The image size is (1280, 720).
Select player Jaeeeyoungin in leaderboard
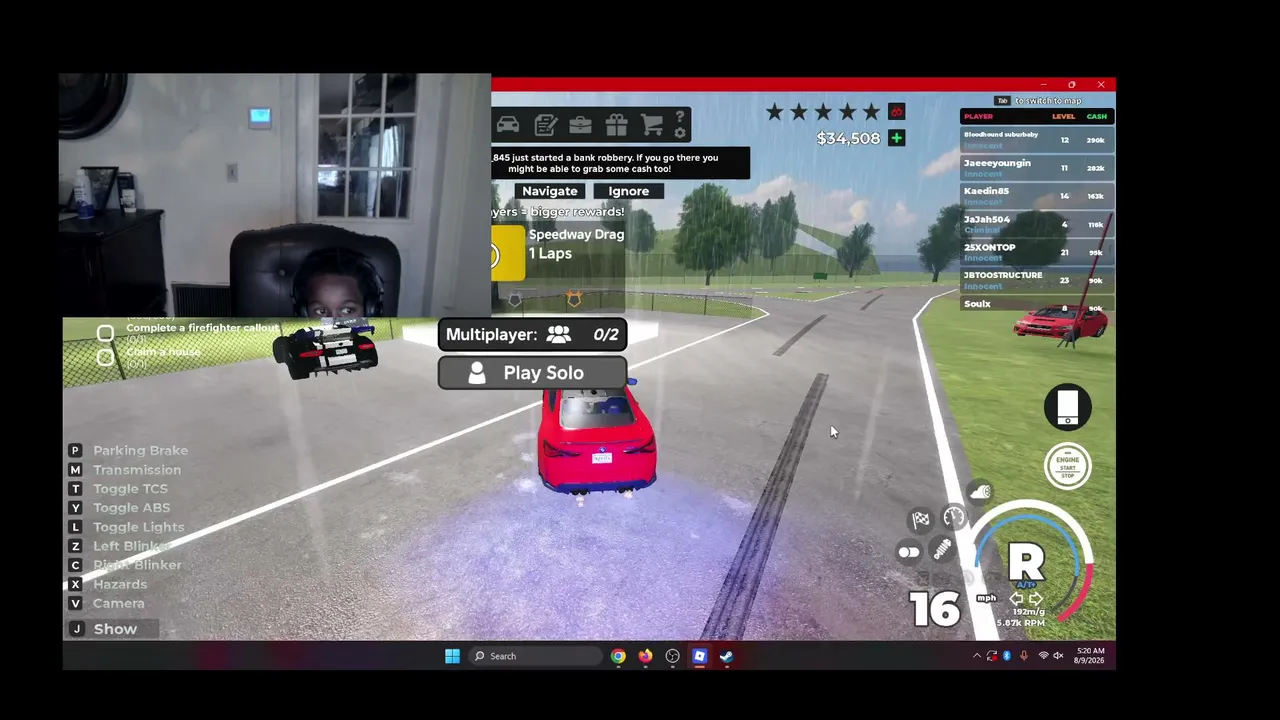point(1037,167)
